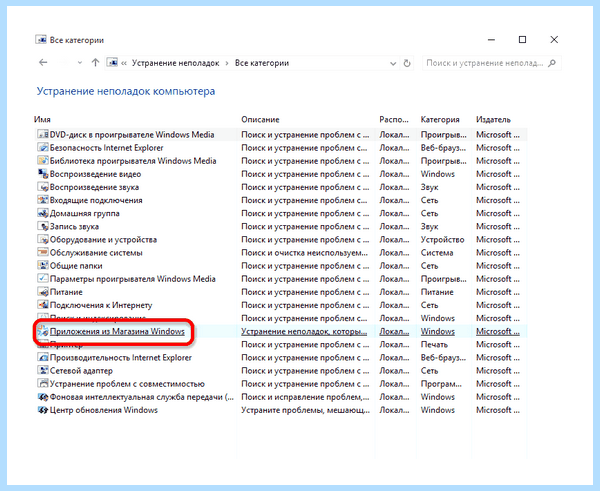Select Воспроизведение видео name

[x=95, y=174]
